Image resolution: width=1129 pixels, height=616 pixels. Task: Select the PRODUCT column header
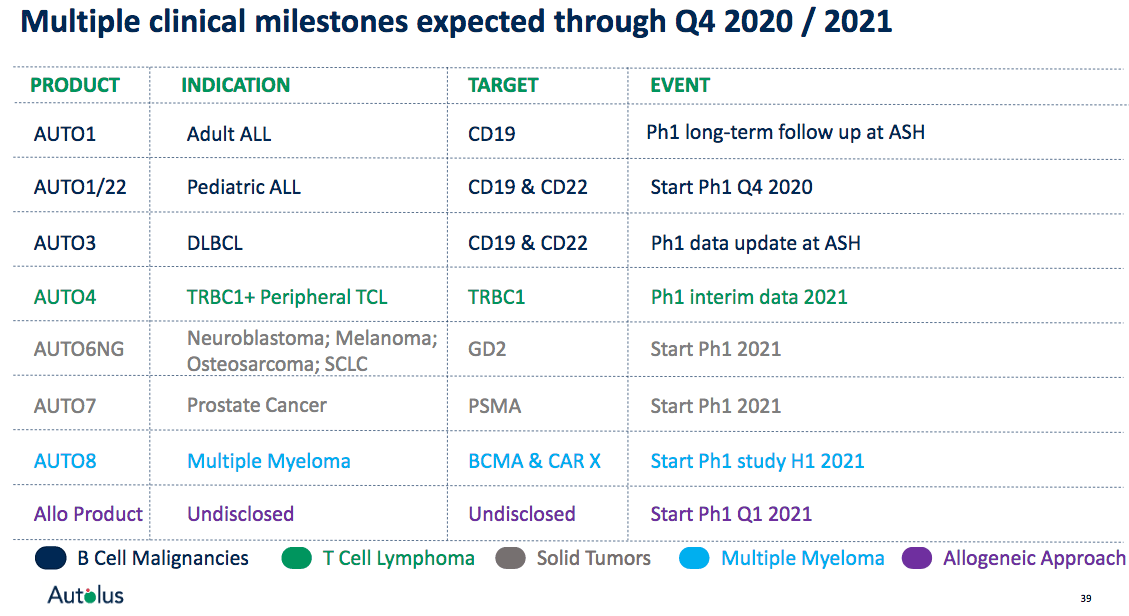click(x=75, y=85)
